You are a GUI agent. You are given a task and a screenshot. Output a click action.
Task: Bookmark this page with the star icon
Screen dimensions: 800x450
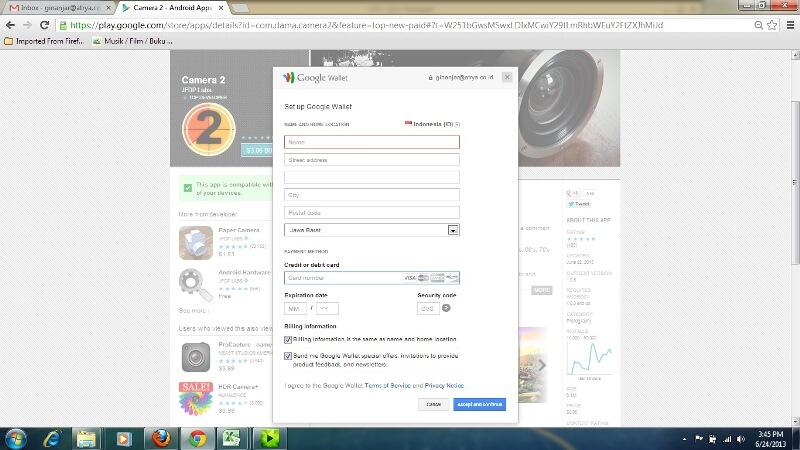click(x=772, y=25)
